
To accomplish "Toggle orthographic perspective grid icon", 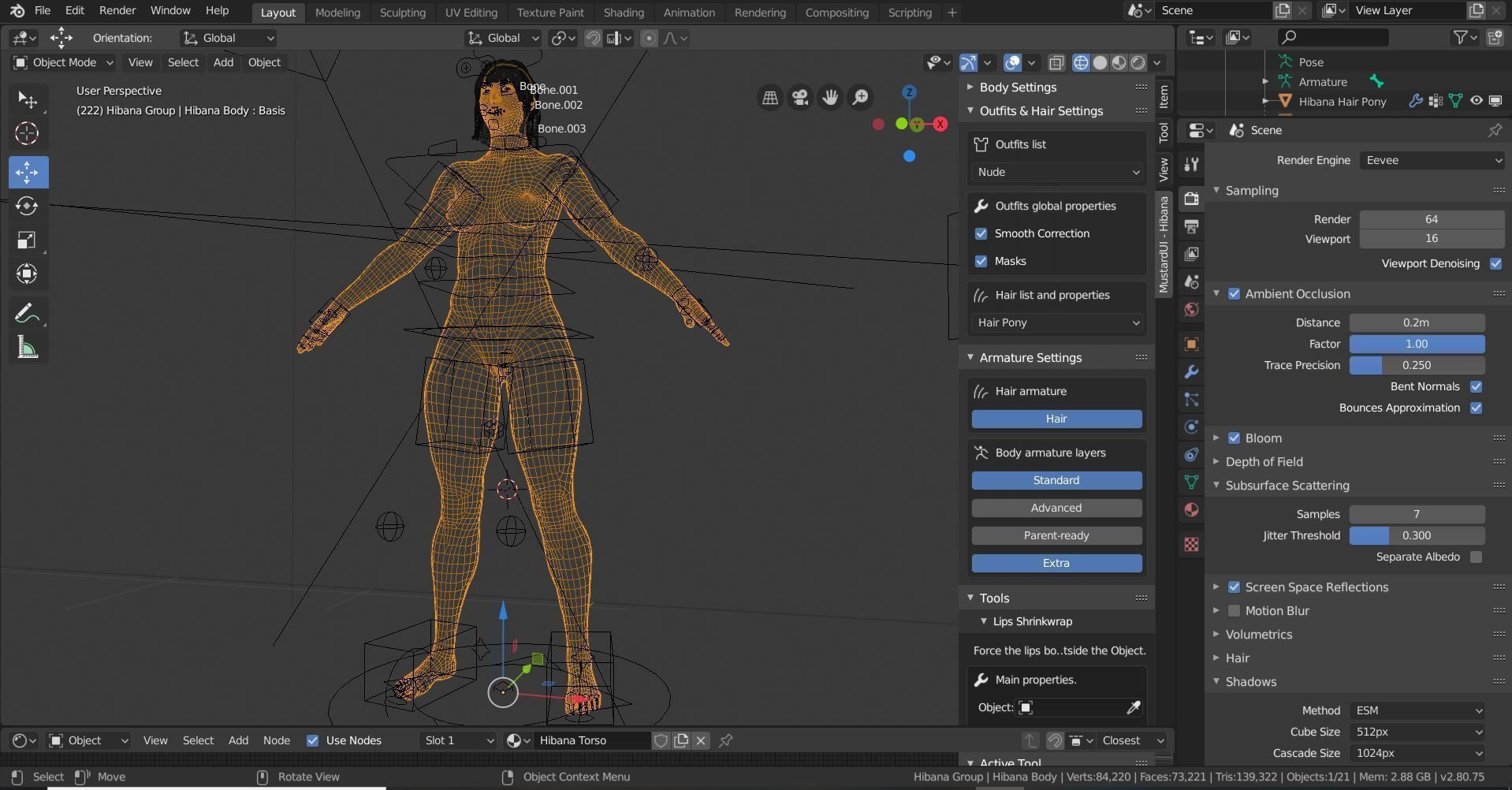I will coord(770,97).
